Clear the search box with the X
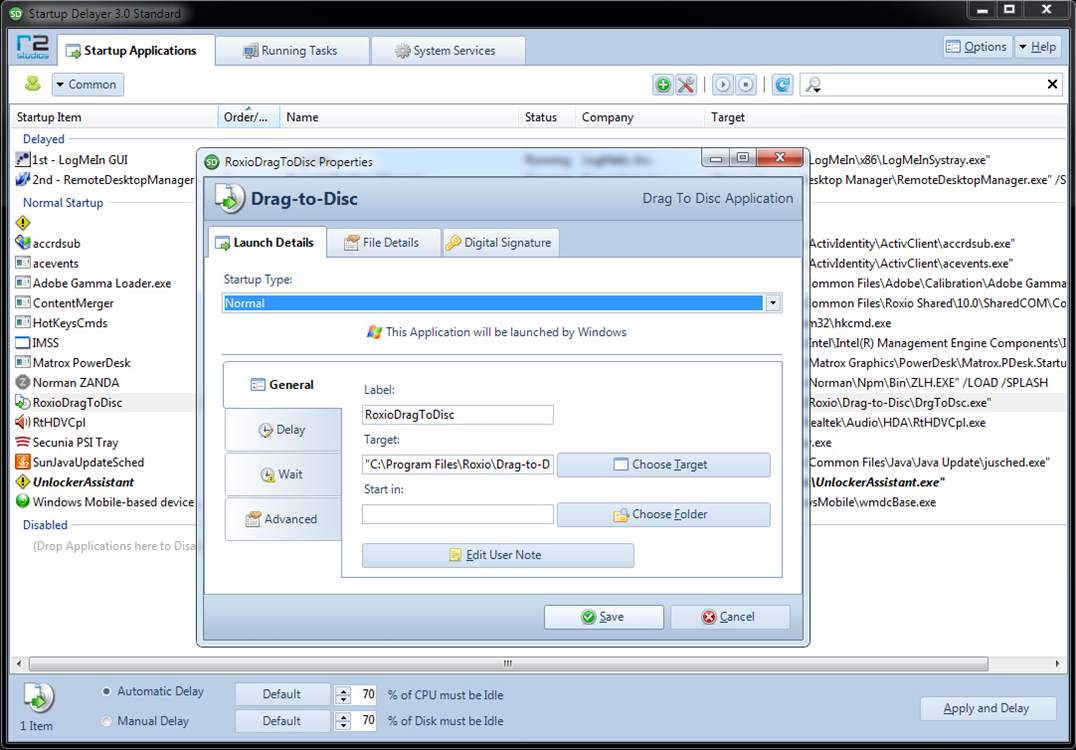 tap(1052, 84)
